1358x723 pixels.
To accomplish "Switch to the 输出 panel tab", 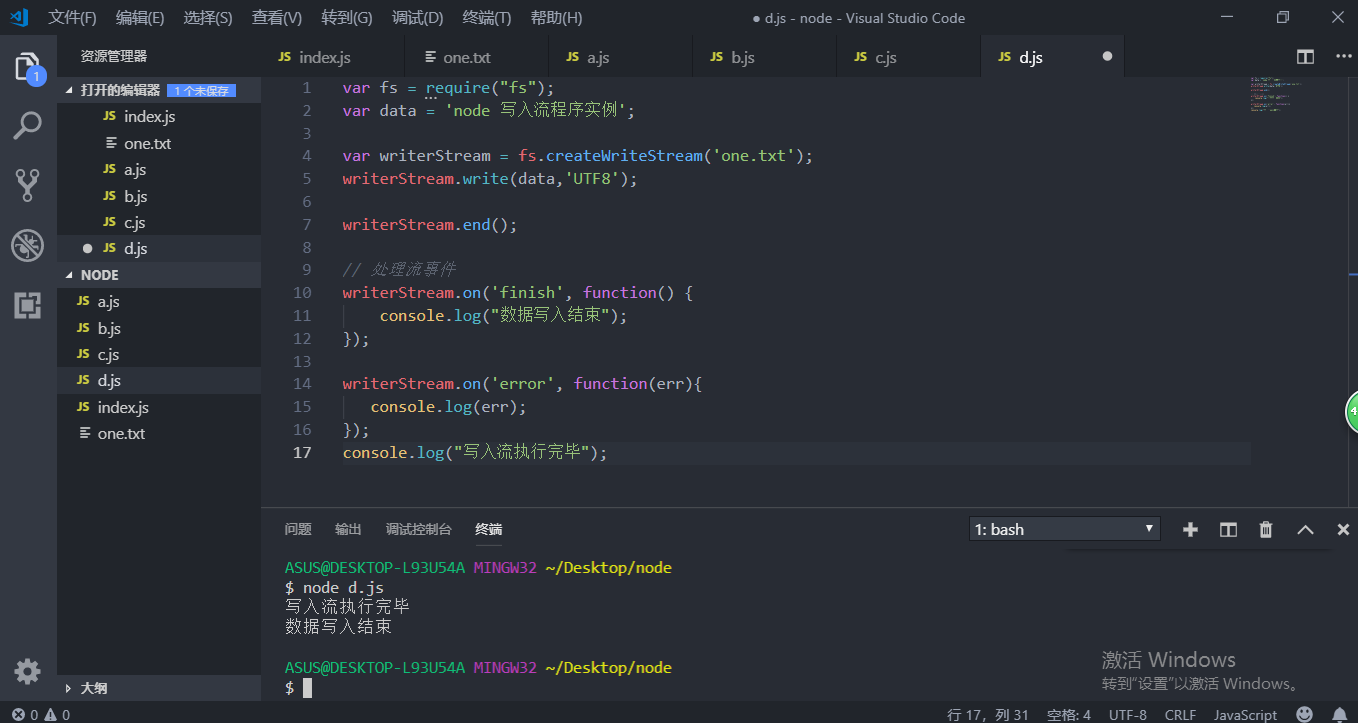I will point(348,529).
